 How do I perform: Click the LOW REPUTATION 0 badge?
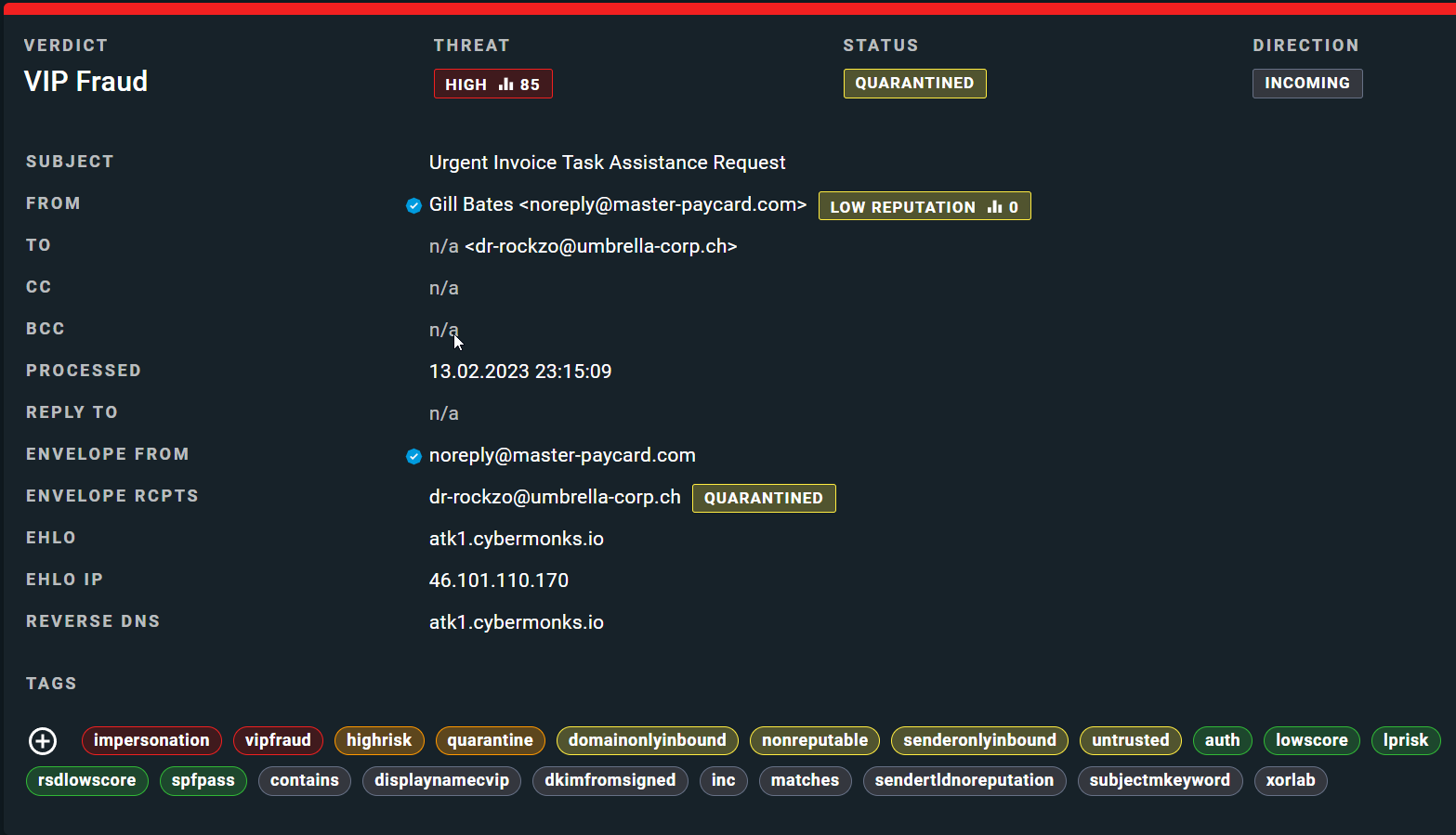(925, 206)
